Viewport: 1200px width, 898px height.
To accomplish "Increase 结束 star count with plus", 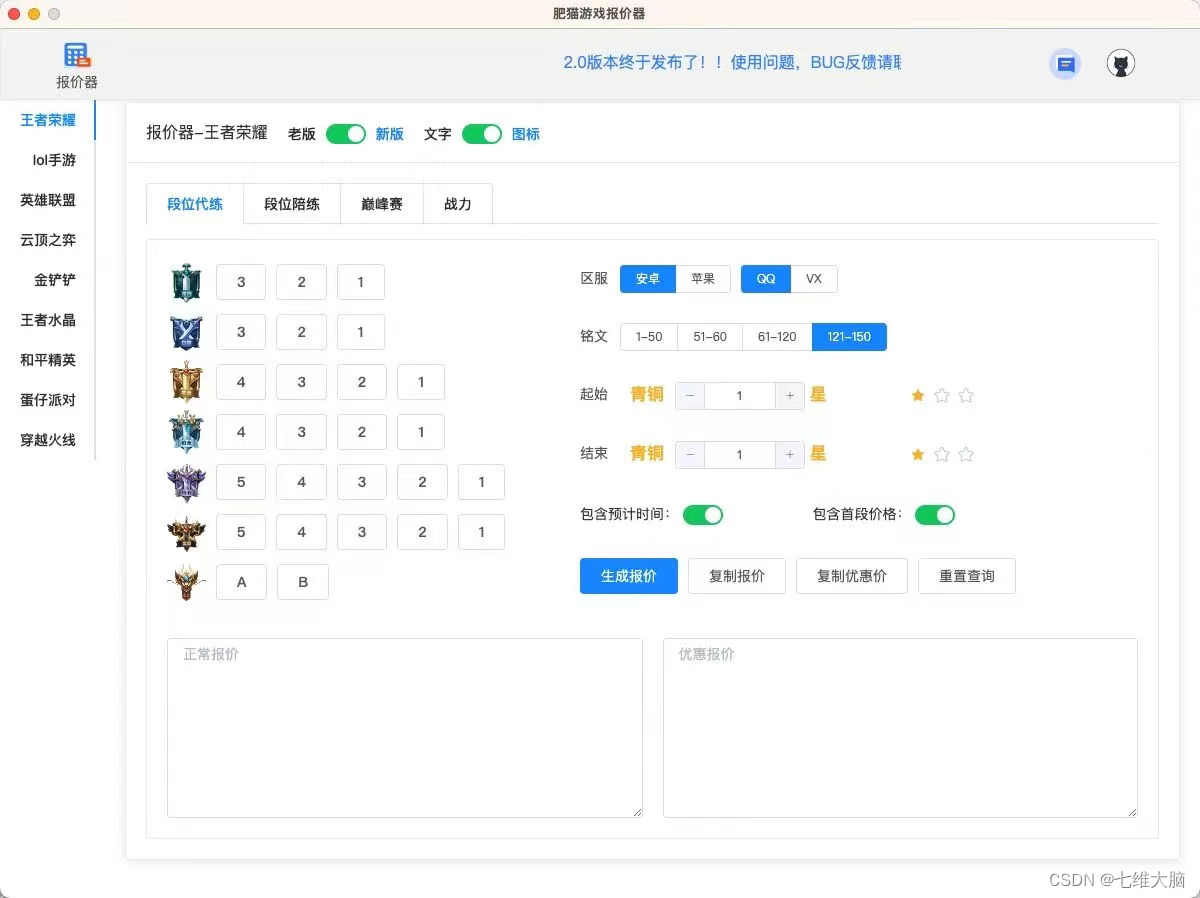I will (790, 454).
